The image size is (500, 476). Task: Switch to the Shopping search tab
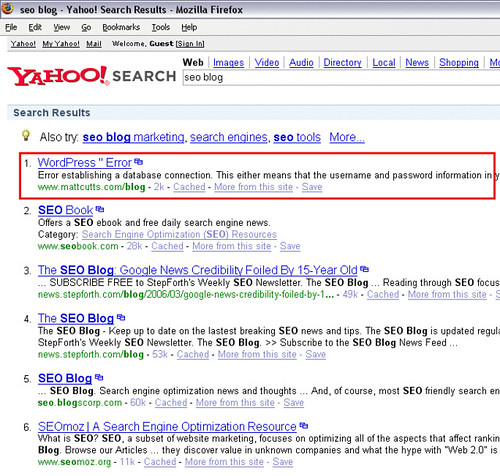point(459,62)
